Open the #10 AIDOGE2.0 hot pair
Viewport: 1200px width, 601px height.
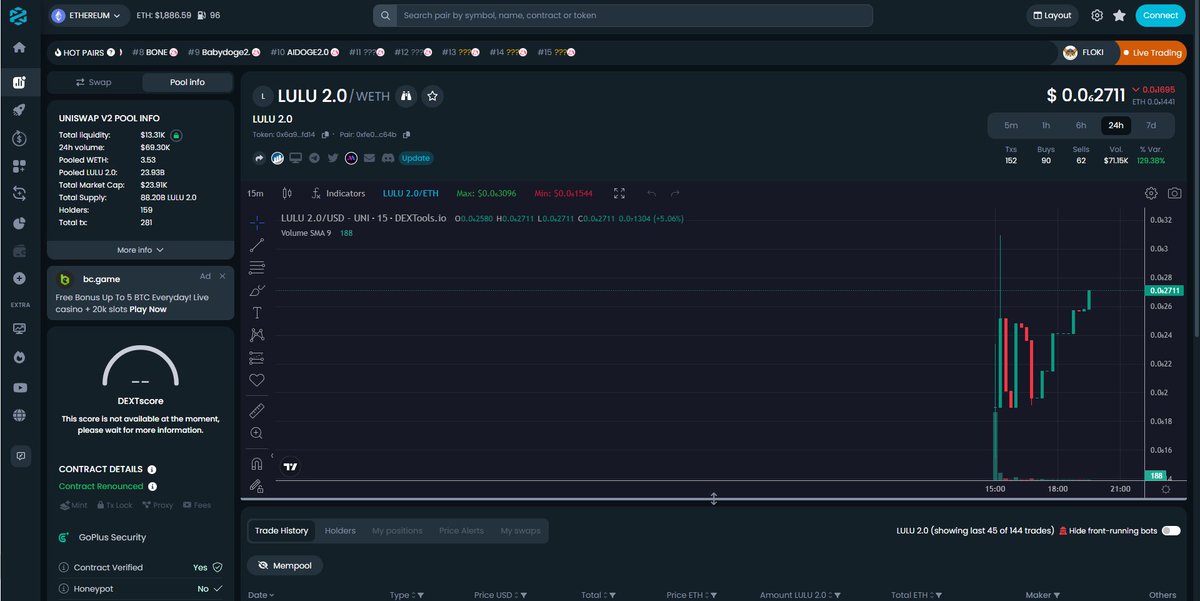[305, 52]
